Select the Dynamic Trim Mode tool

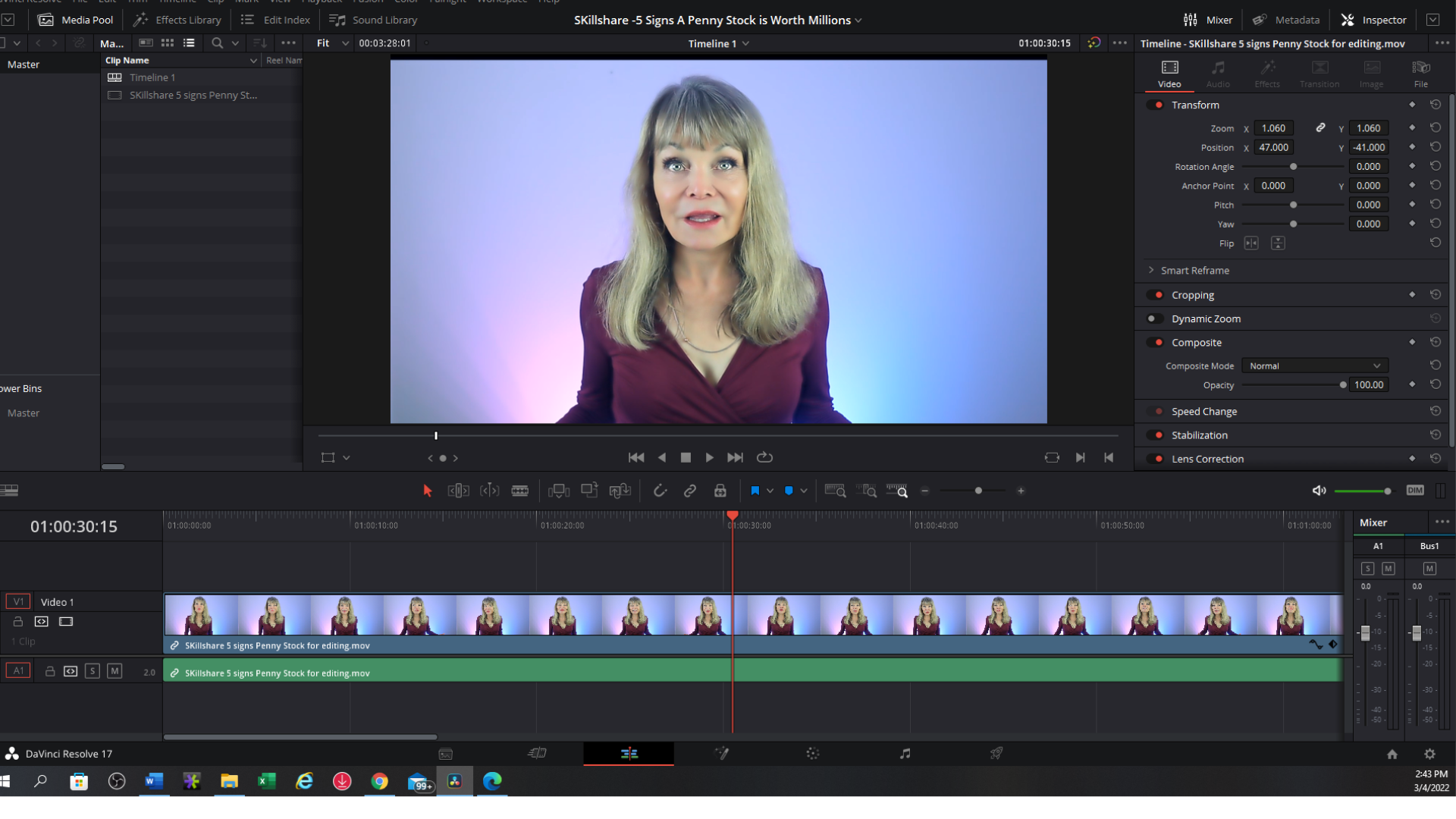[490, 491]
